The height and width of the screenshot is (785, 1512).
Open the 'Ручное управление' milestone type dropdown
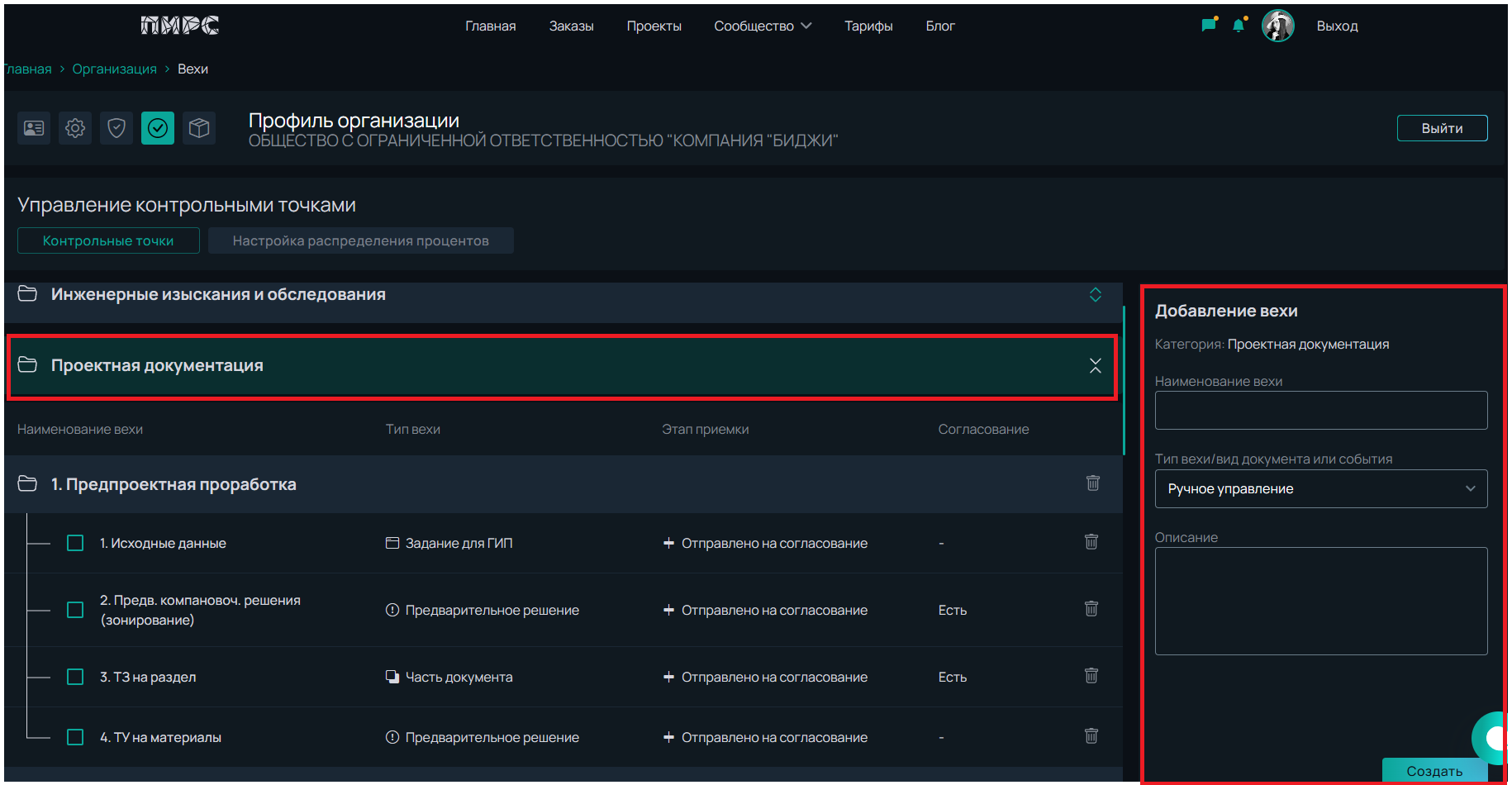coord(1320,488)
